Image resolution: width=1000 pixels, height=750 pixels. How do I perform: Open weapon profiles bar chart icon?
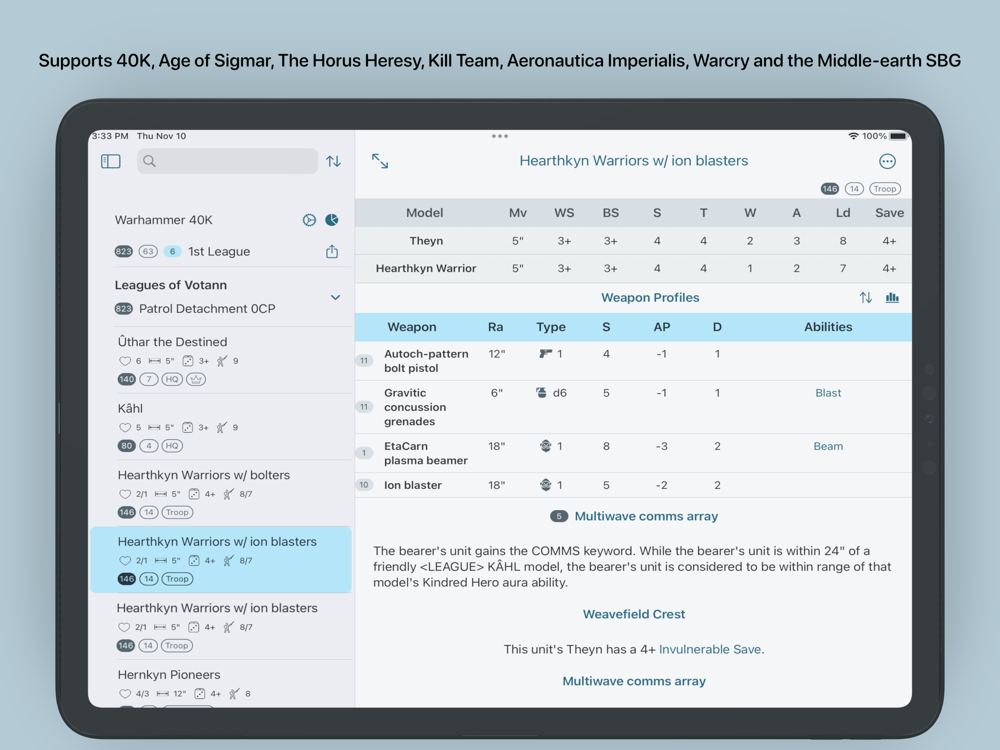892,297
